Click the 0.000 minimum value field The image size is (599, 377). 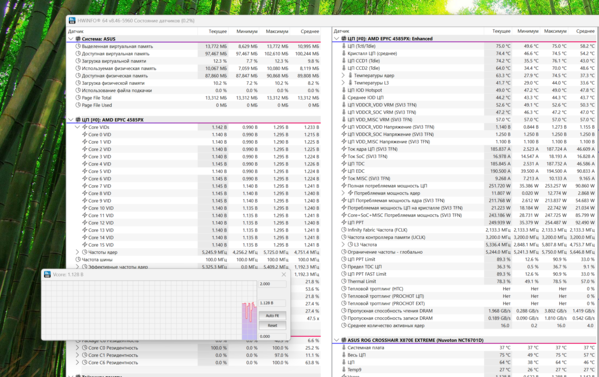coord(272,336)
